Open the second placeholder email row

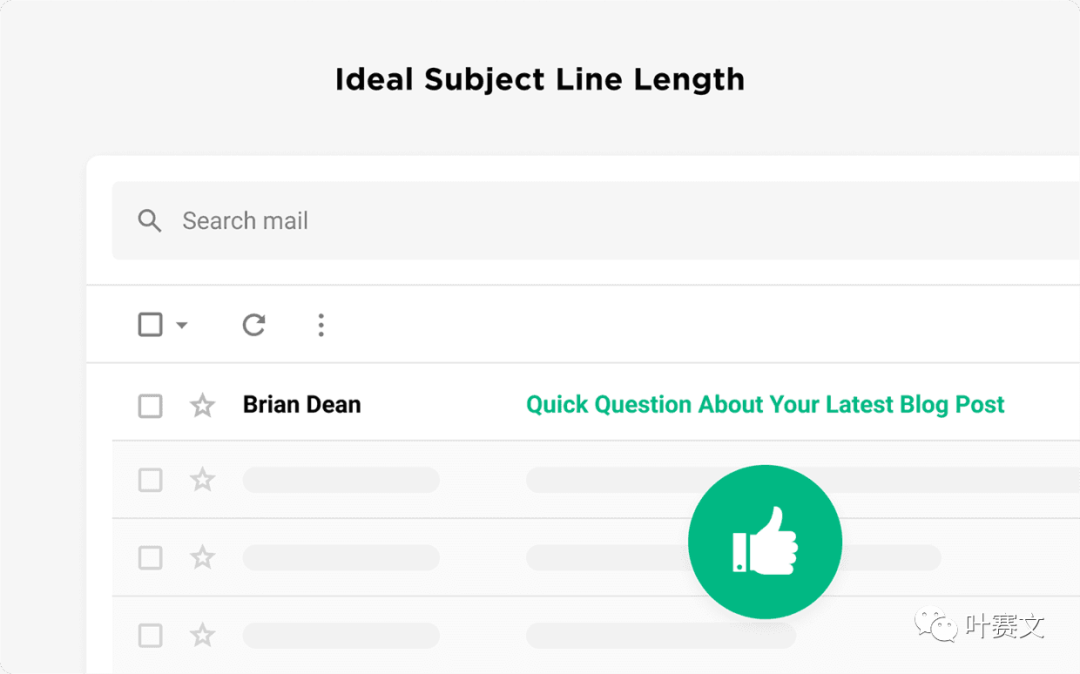coord(596,480)
